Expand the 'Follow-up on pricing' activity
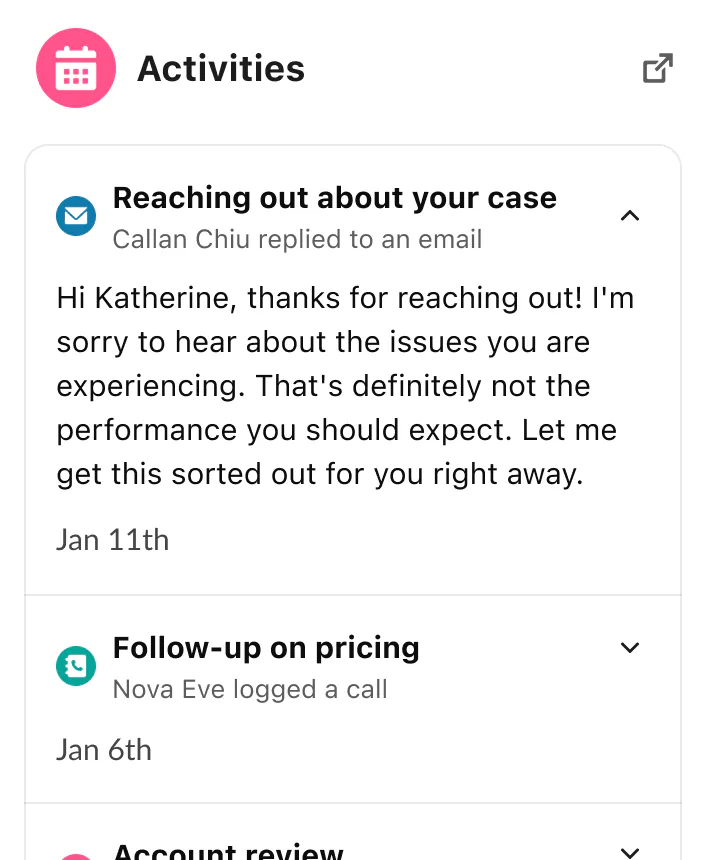Screen dimensions: 706x860 tap(630, 648)
